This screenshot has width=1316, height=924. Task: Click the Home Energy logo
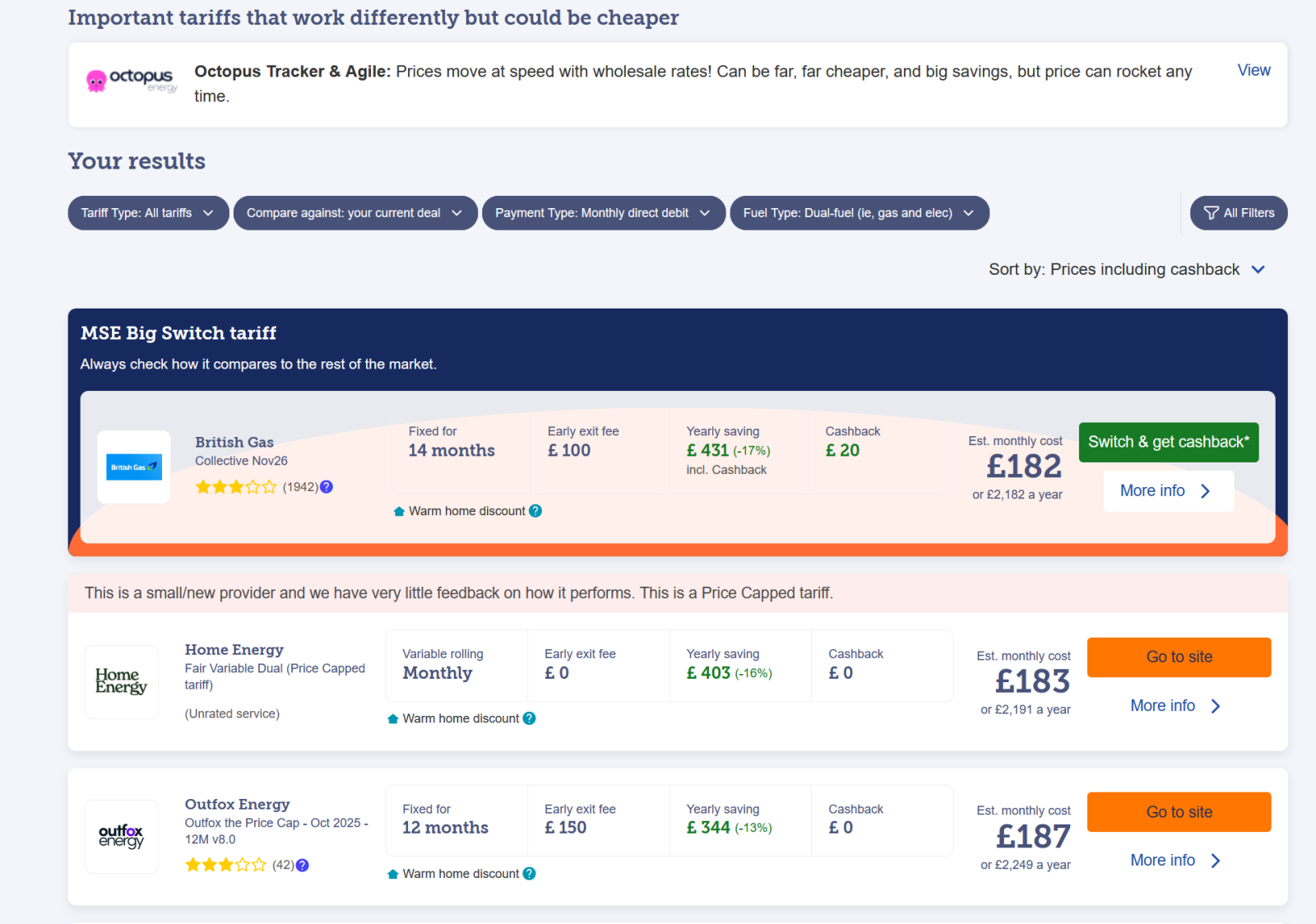(x=122, y=681)
